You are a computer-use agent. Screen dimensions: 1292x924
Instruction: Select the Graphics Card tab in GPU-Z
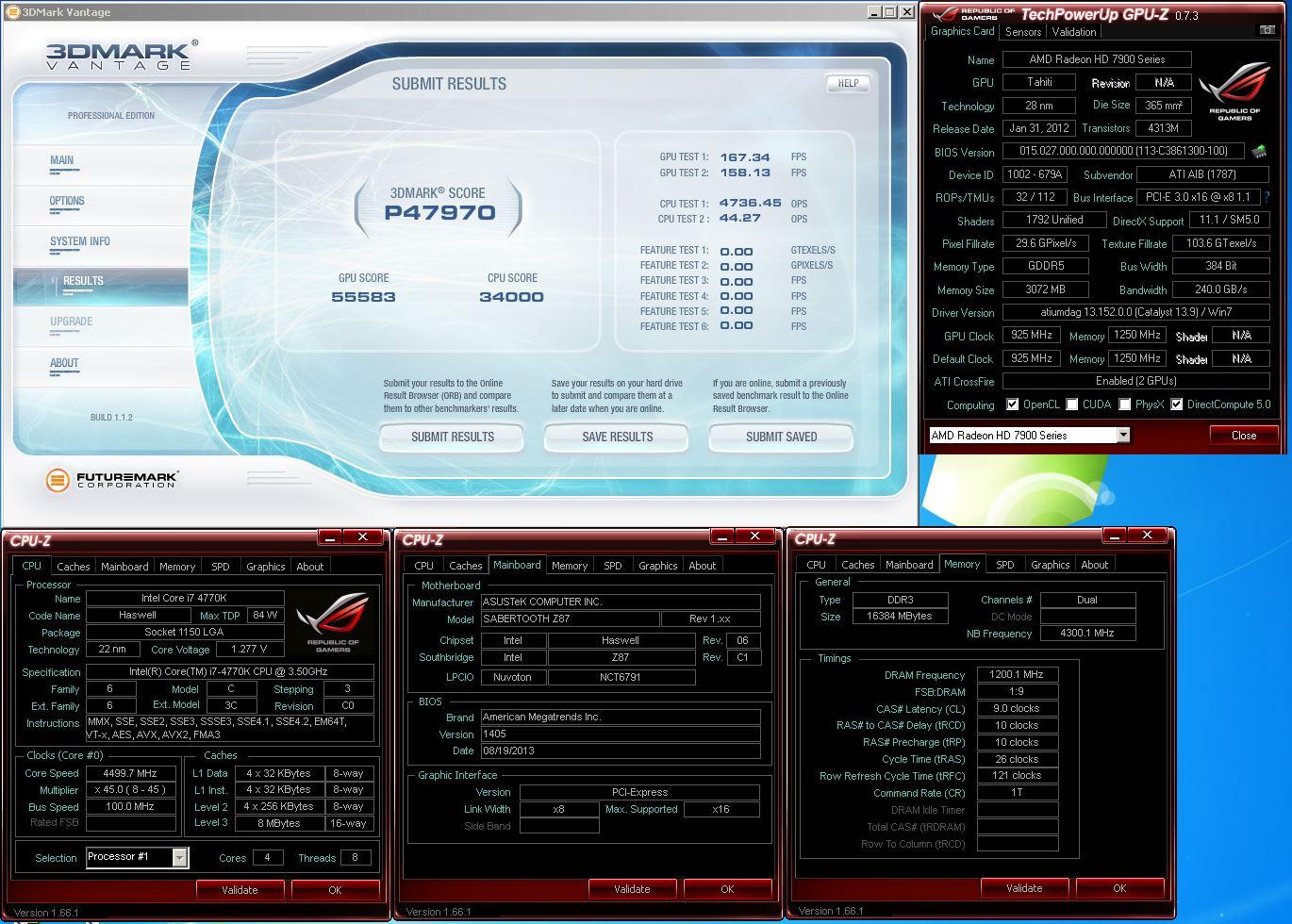pos(962,31)
